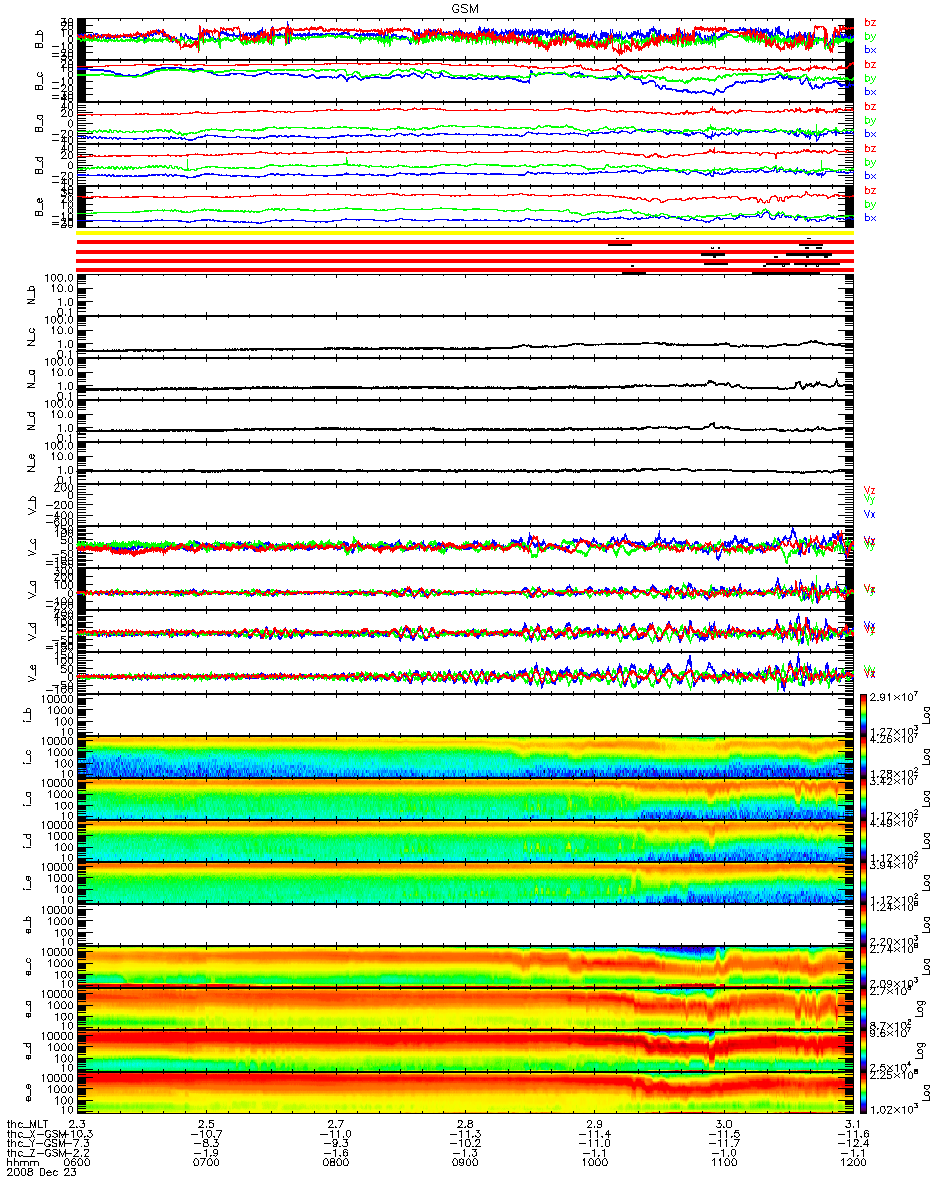Click the thc_Z-GSM axis row label
Screen dimensions: 930x1200
coord(36,1154)
